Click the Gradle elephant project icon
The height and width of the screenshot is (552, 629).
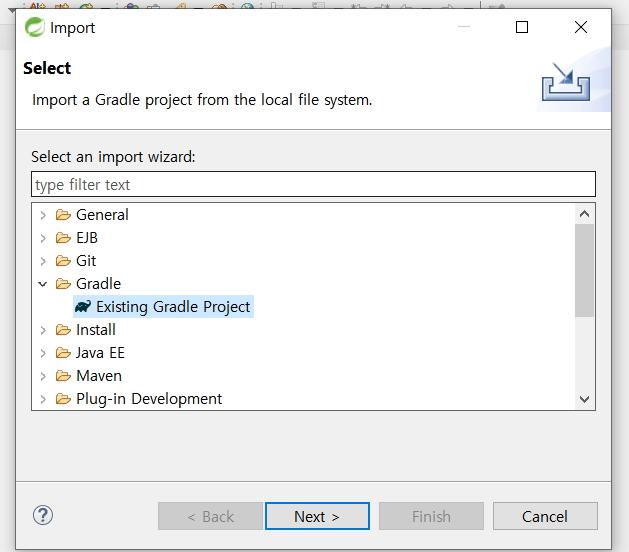tap(83, 306)
